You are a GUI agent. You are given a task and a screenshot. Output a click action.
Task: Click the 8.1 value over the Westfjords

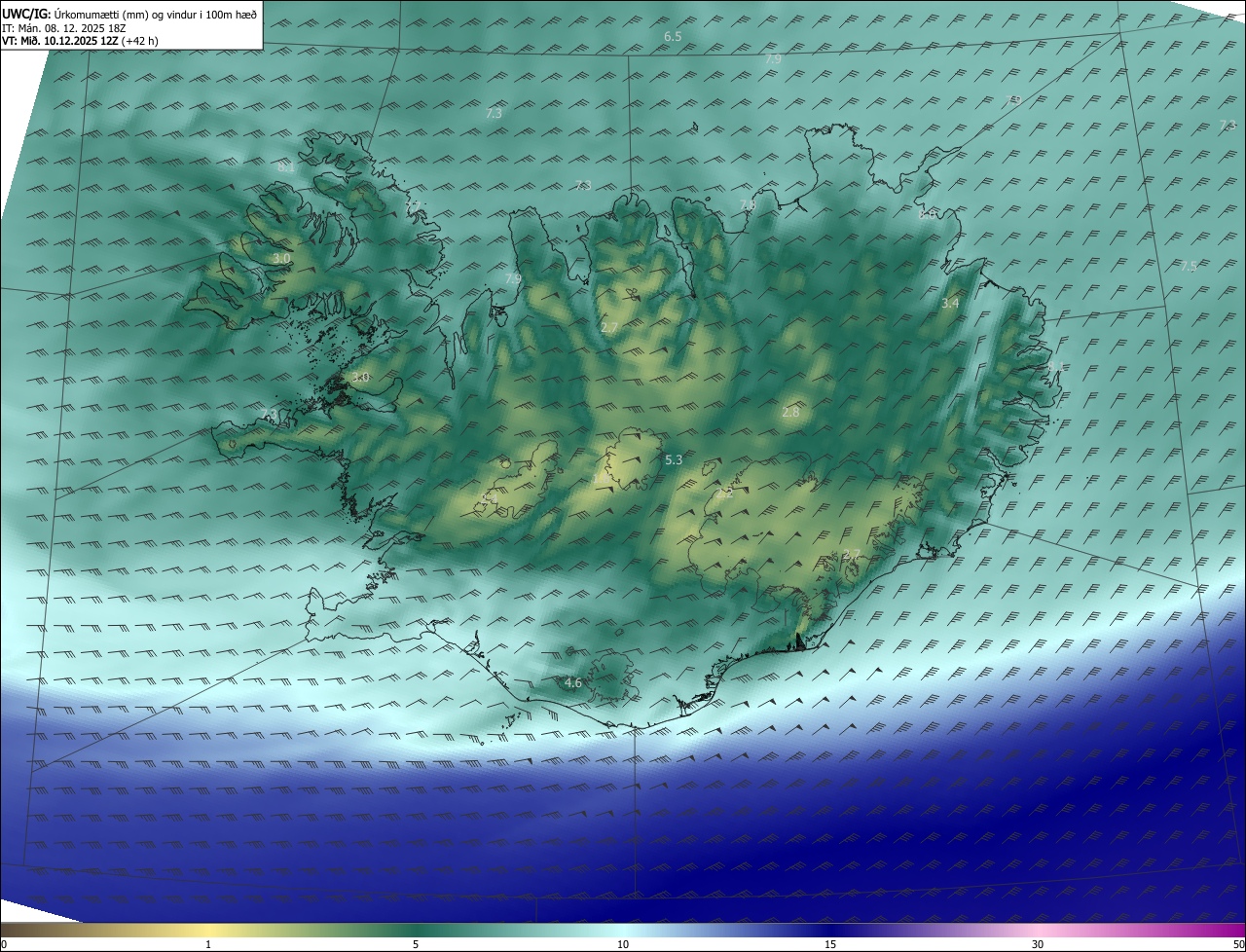[286, 167]
